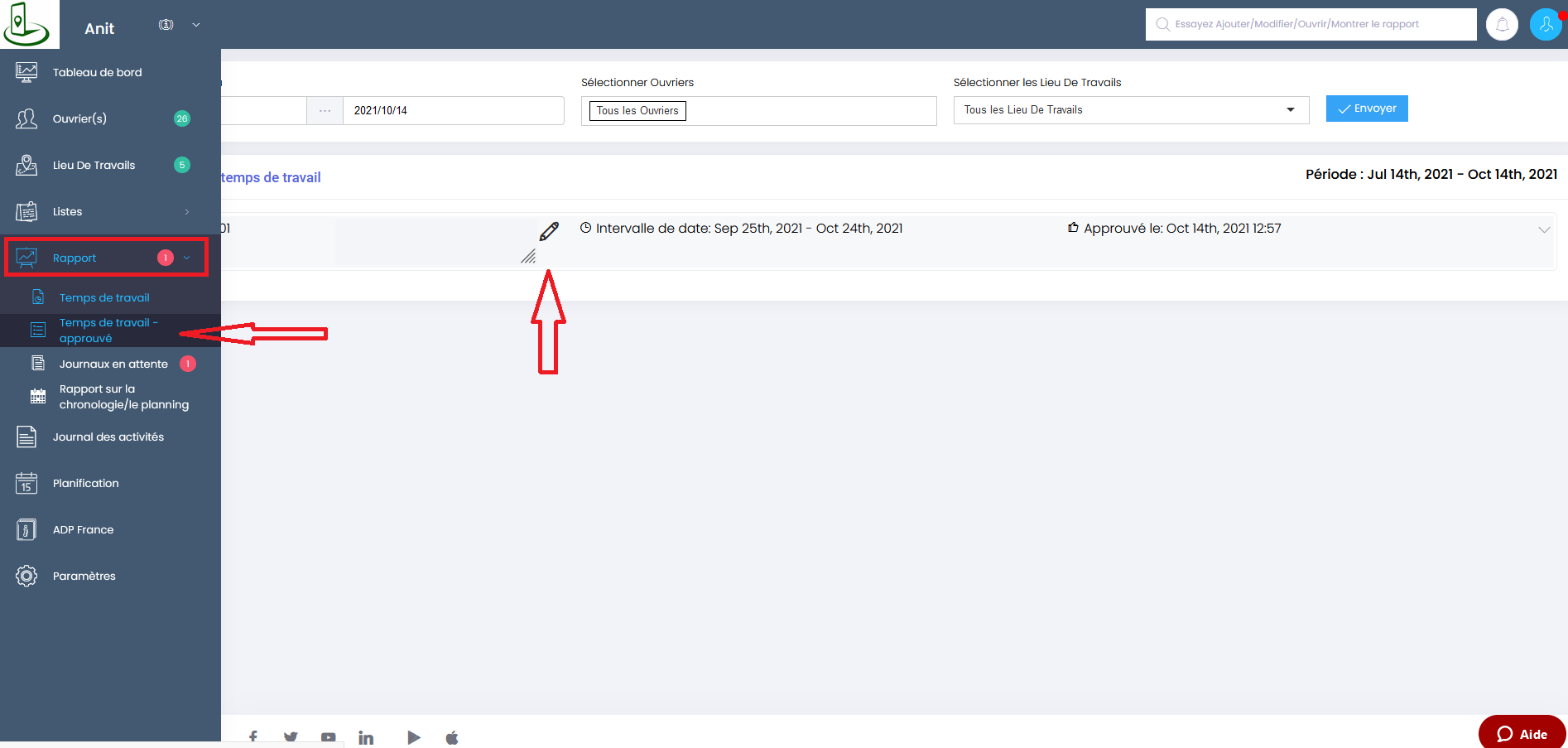Click the pencil edit icon on the report row
Viewport: 1568px width, 748px height.
[549, 231]
